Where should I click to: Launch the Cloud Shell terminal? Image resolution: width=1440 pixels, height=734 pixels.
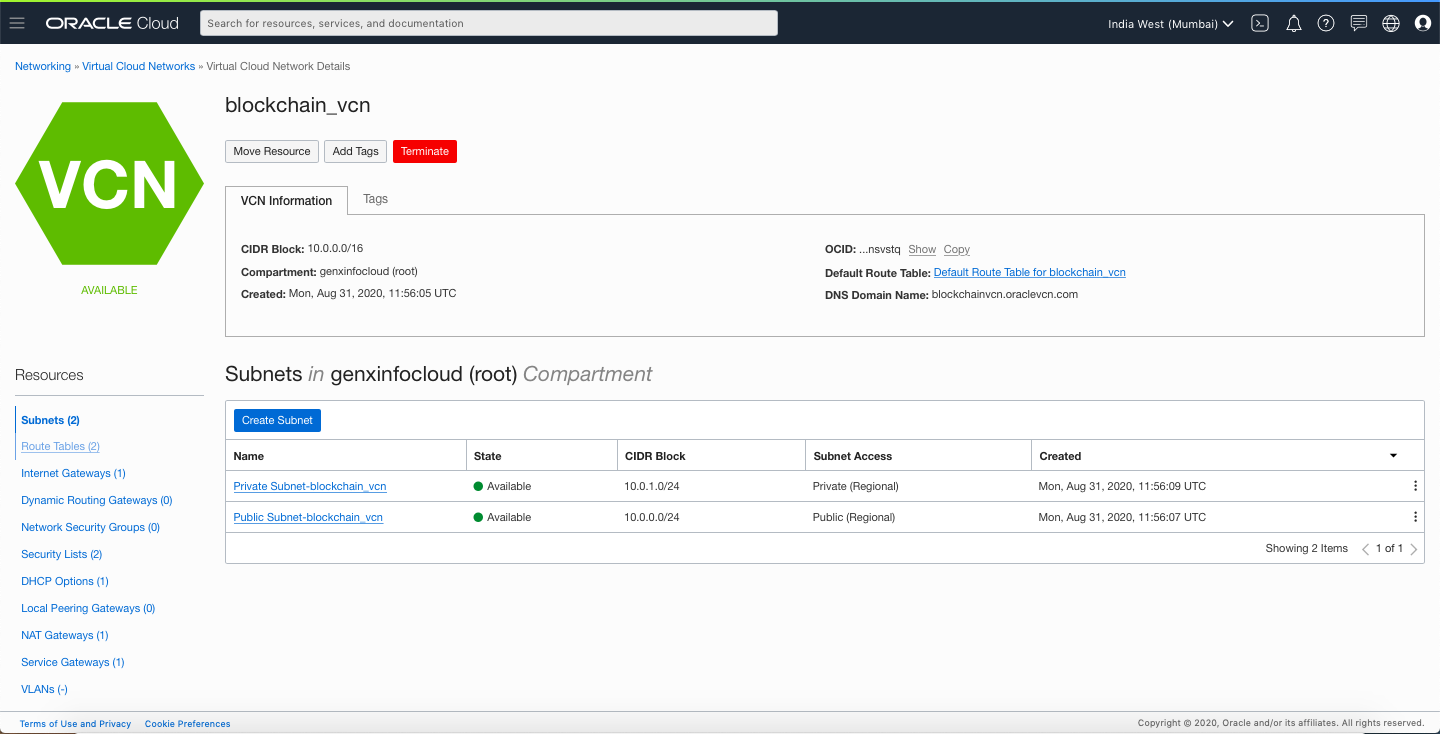1259,22
